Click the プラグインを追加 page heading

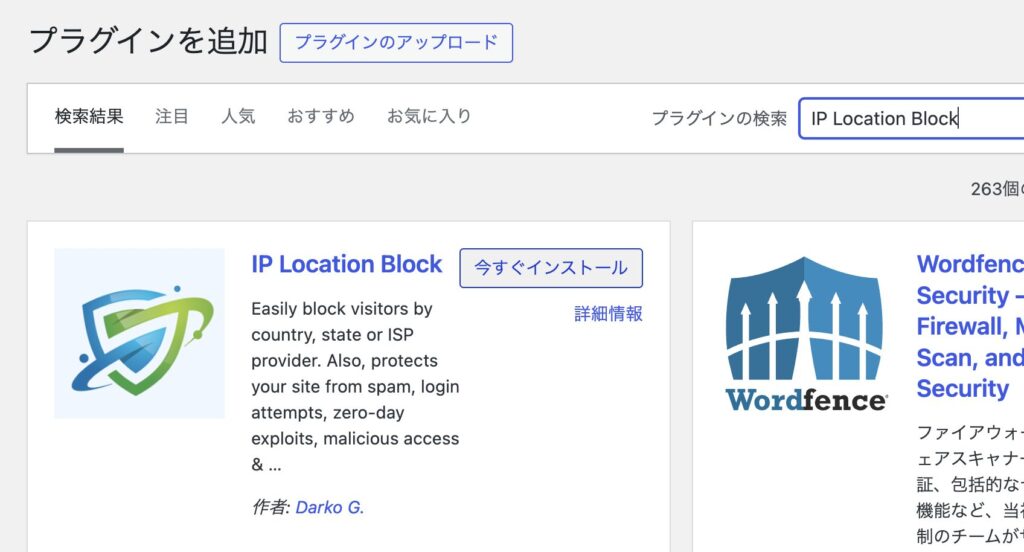(148, 41)
